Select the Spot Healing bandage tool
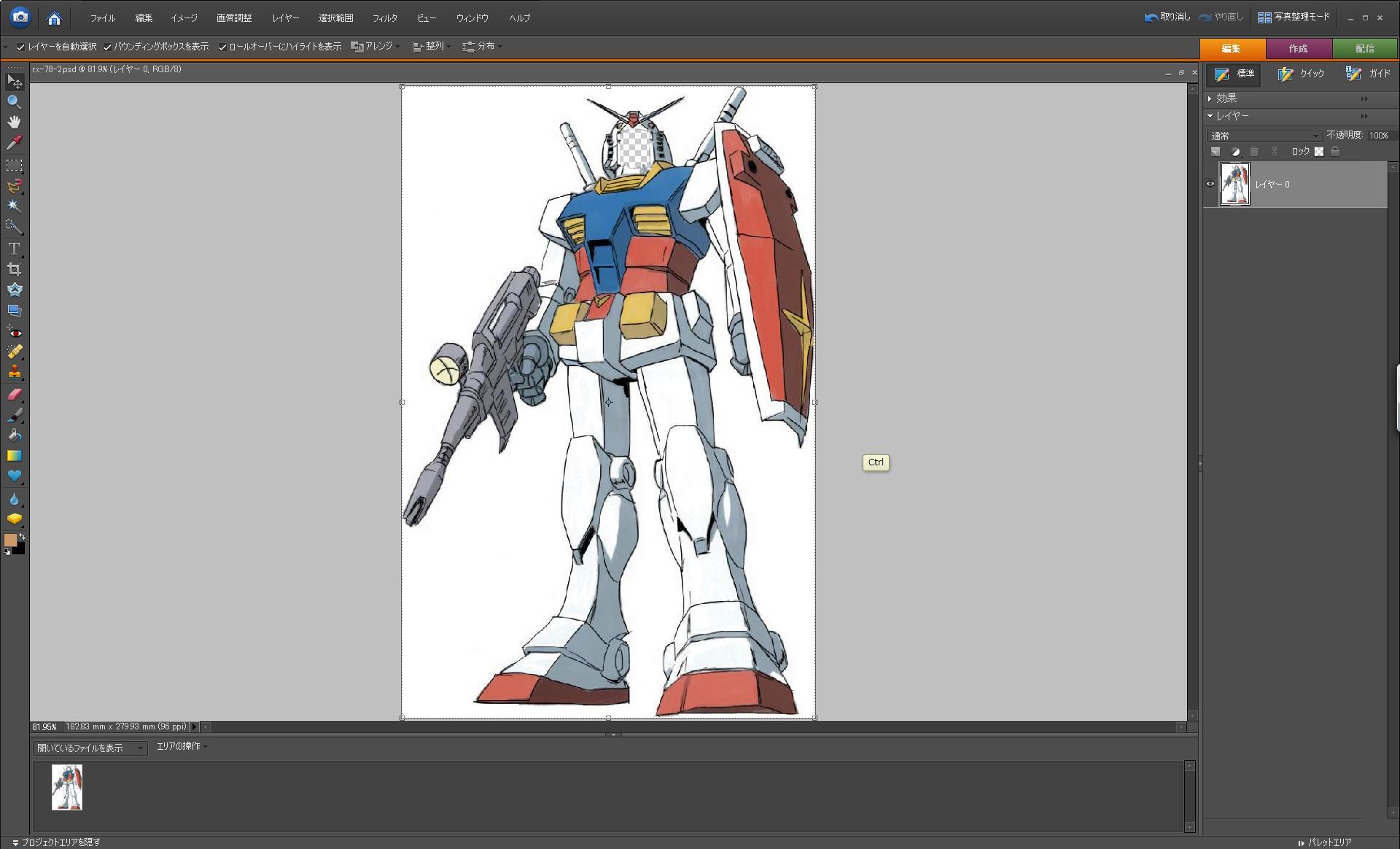1400x849 pixels. (14, 352)
